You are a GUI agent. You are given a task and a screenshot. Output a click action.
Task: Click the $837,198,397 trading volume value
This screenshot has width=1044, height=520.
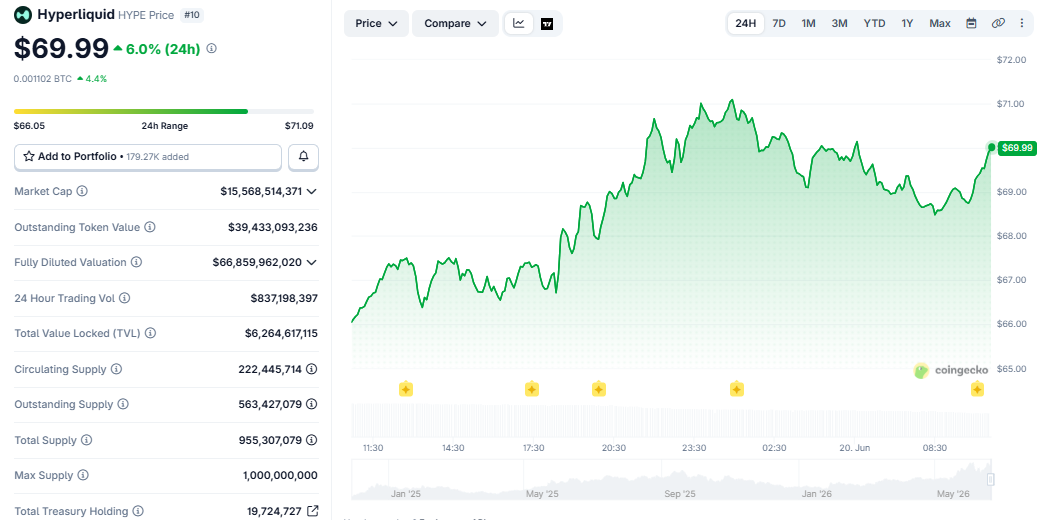point(284,298)
